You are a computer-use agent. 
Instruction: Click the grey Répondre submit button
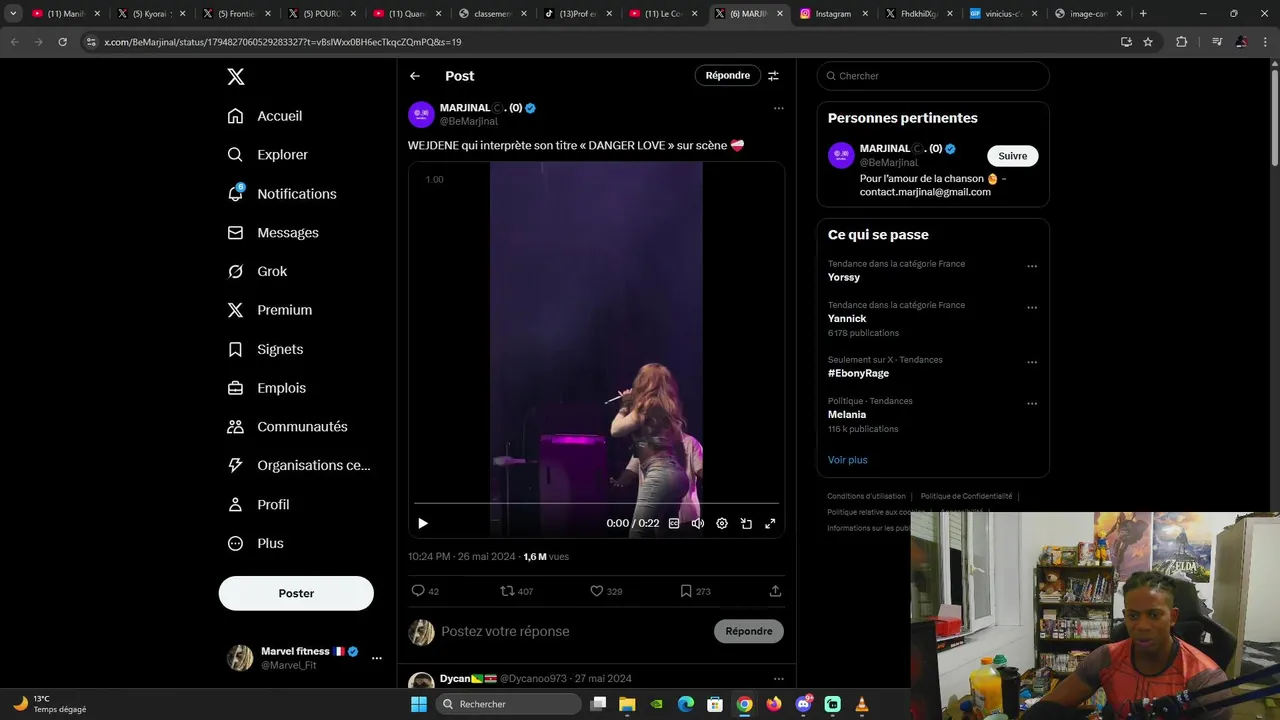(749, 631)
